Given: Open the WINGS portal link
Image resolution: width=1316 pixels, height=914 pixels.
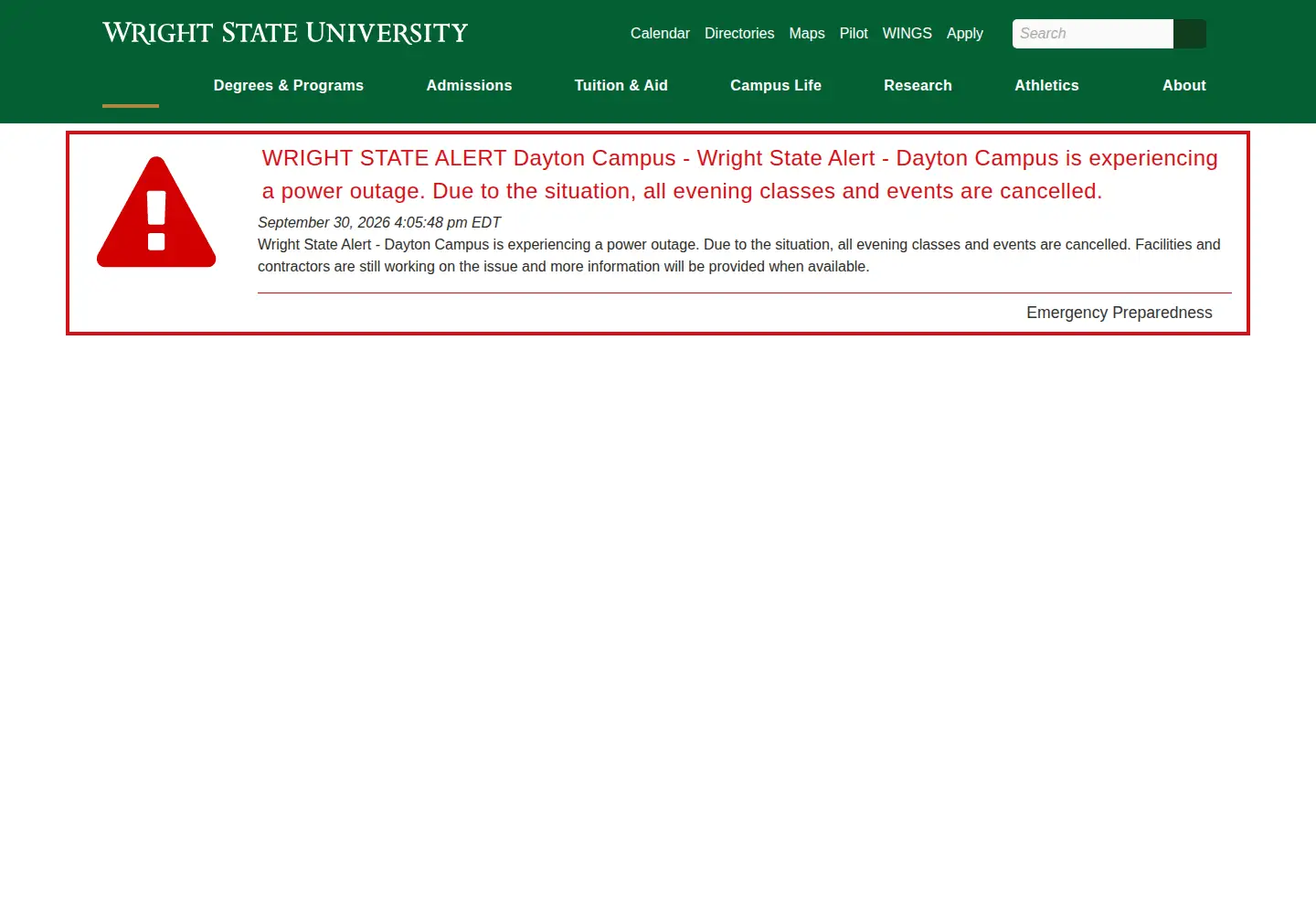Looking at the screenshot, I should click(x=907, y=34).
